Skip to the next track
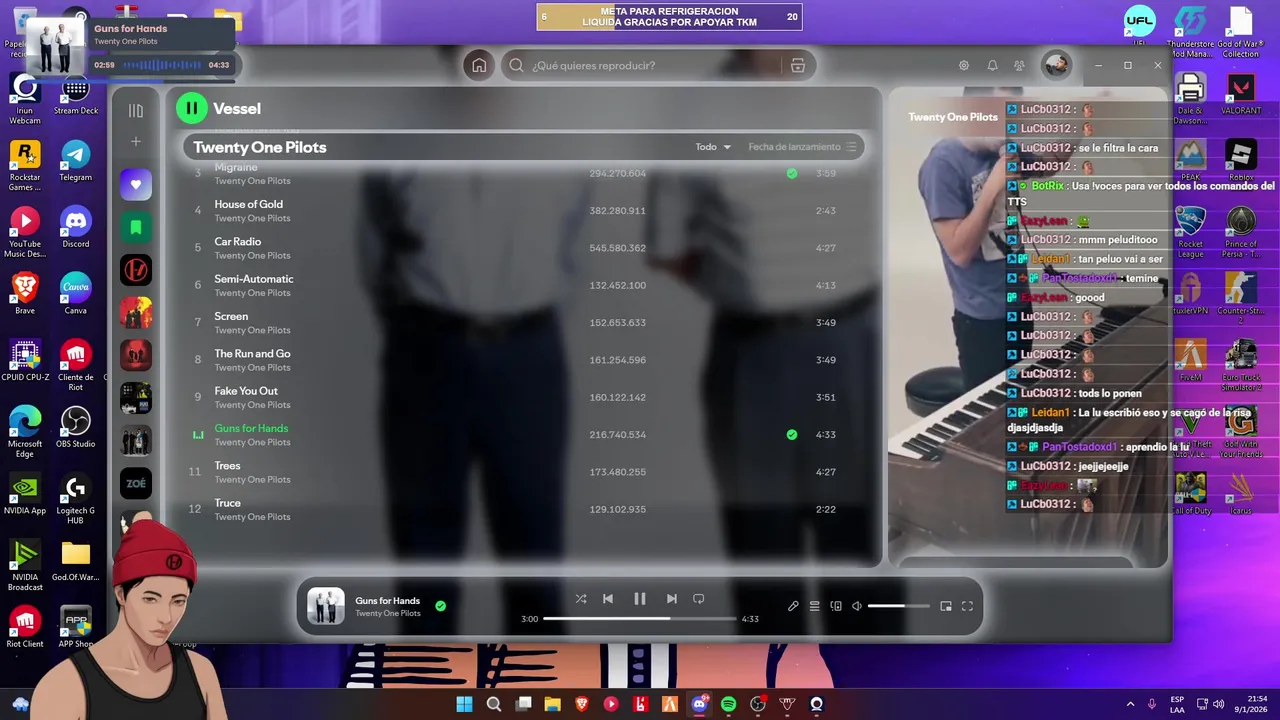Screen dimensions: 1280x720 (x=672, y=599)
